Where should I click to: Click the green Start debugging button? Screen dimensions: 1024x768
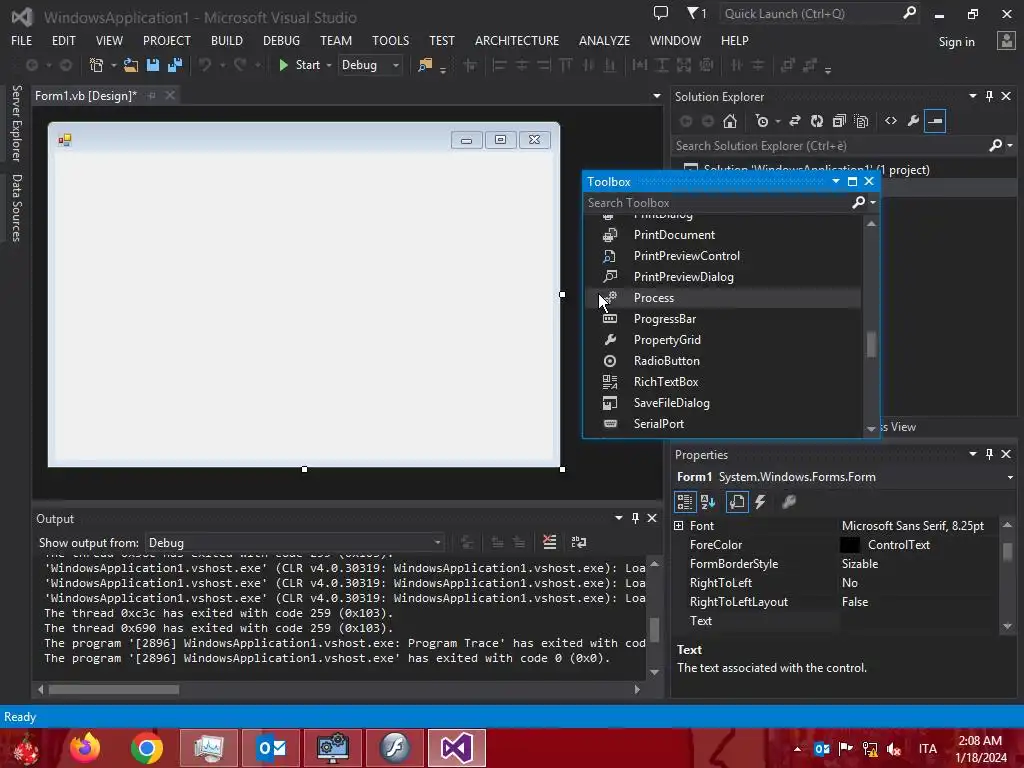[x=300, y=65]
